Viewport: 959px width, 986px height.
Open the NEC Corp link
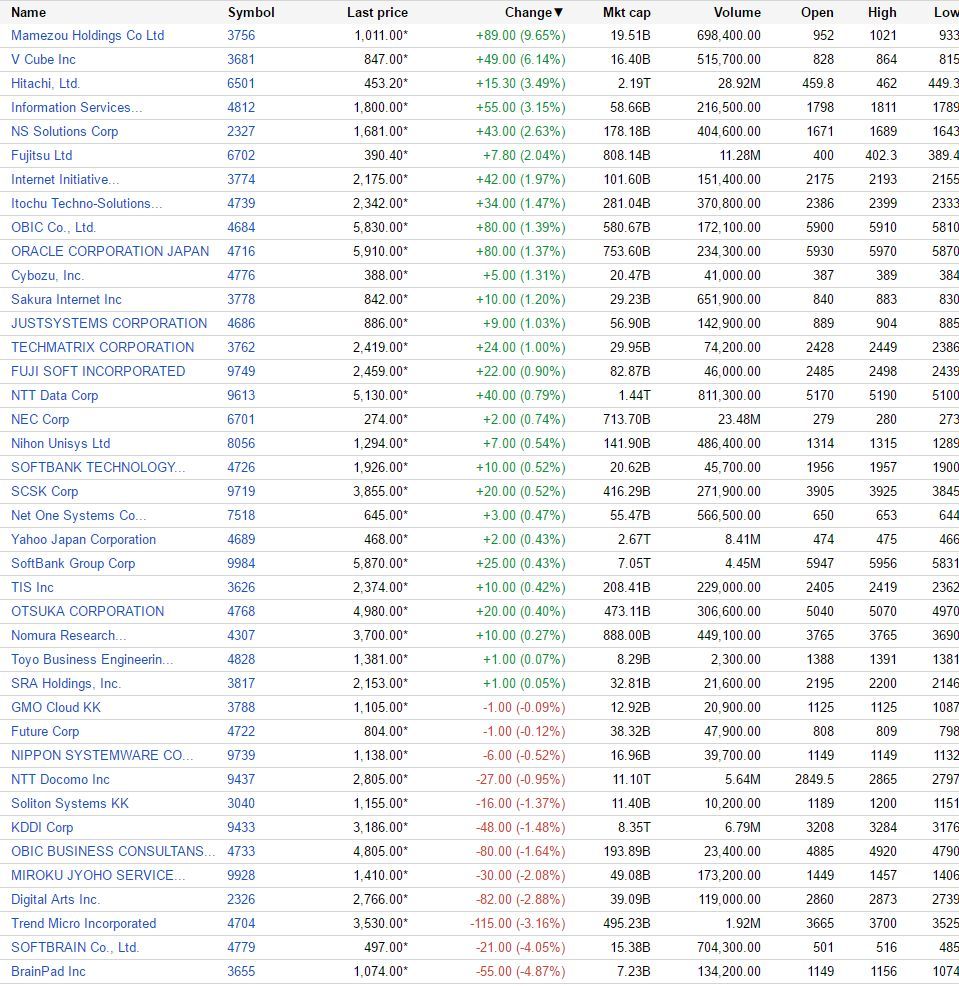(40, 419)
